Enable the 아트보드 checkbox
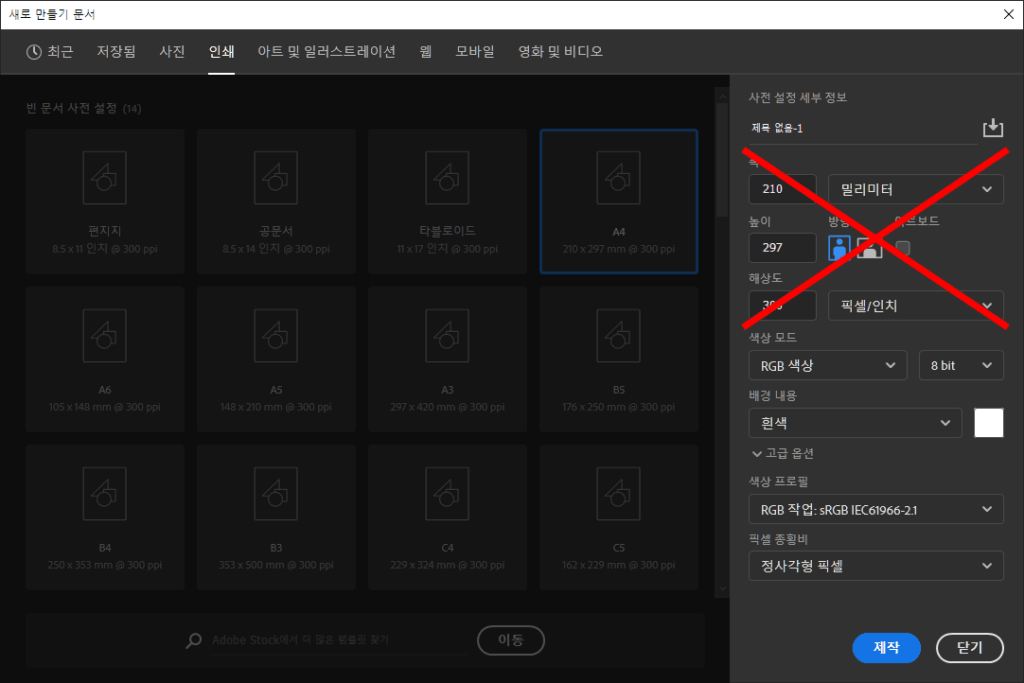Screen dimensions: 1024x683 pyautogui.click(x=903, y=248)
